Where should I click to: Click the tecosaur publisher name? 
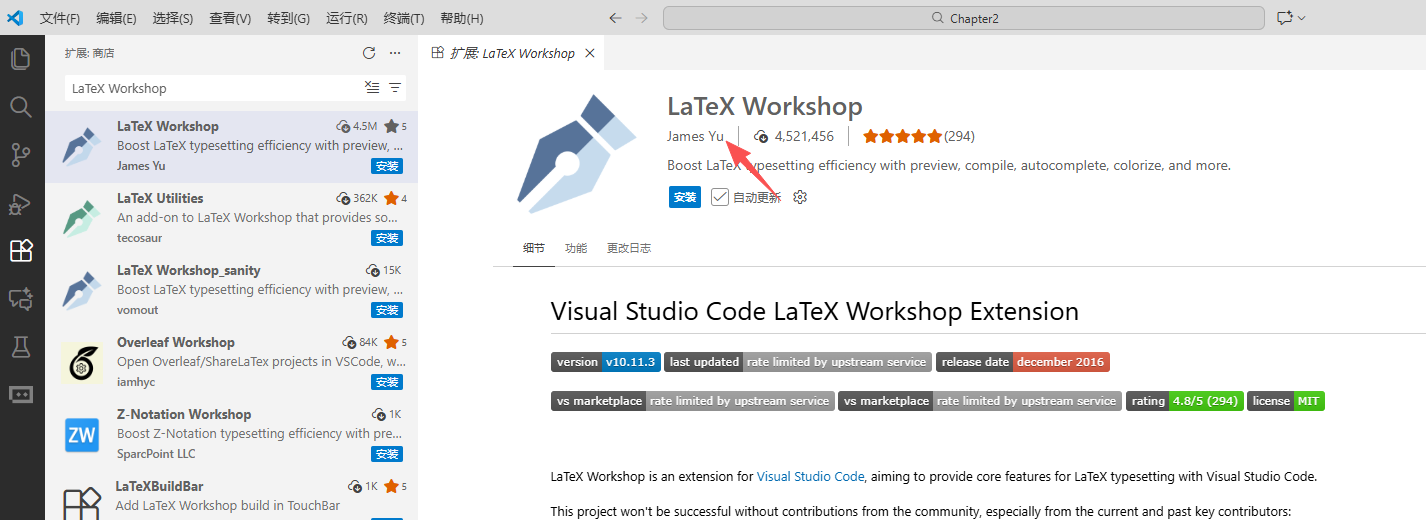tap(139, 238)
